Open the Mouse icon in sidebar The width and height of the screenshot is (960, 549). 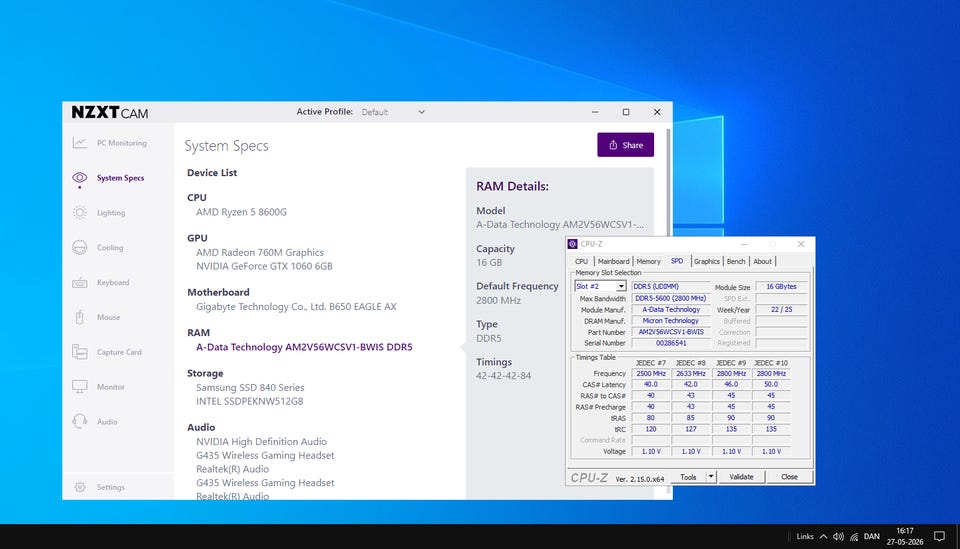coord(80,317)
